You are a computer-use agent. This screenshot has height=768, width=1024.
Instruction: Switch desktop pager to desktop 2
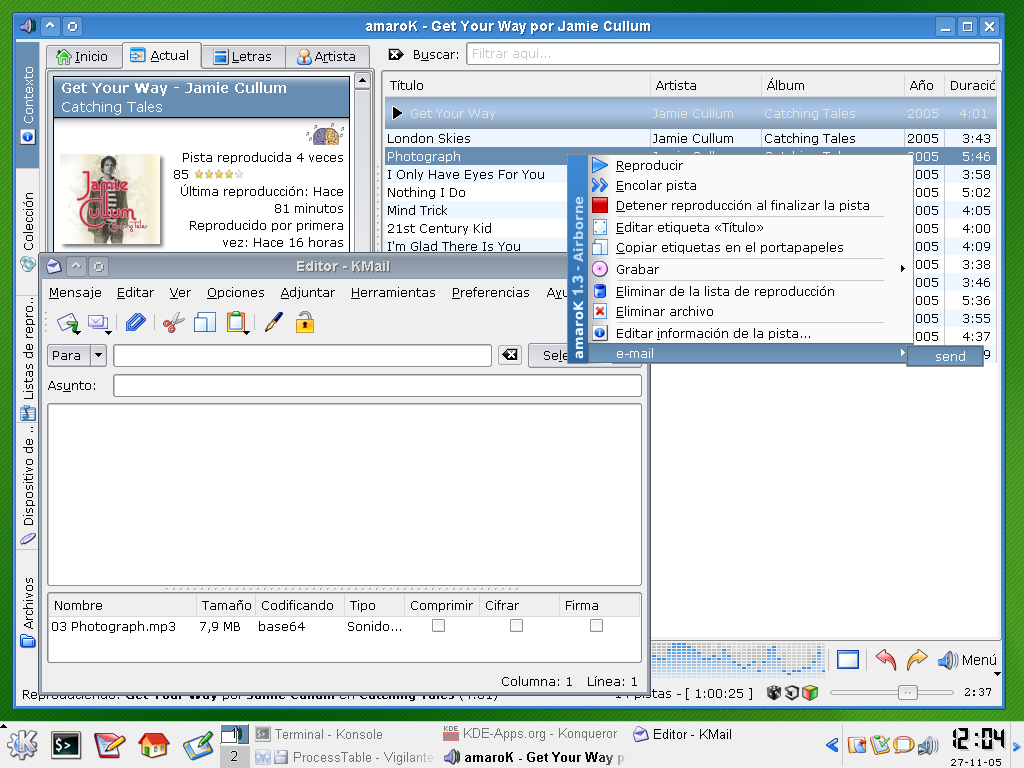click(234, 757)
